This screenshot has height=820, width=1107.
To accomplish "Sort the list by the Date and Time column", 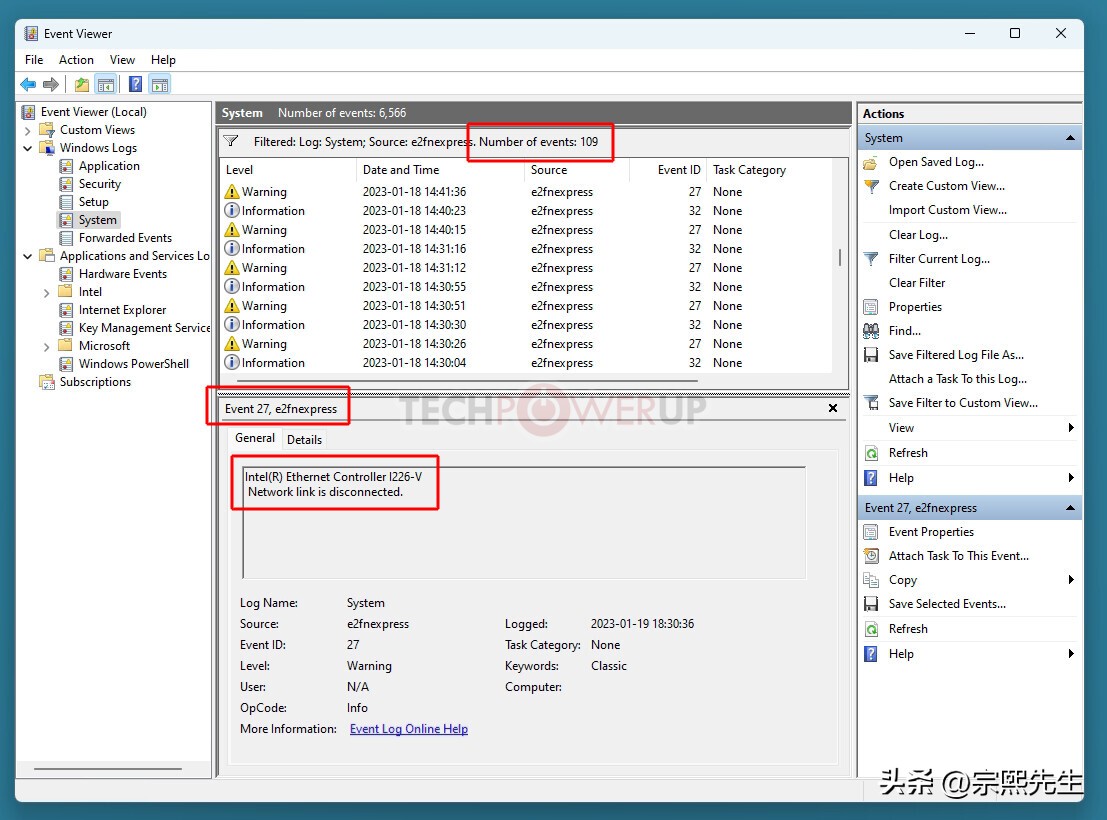I will 400,170.
